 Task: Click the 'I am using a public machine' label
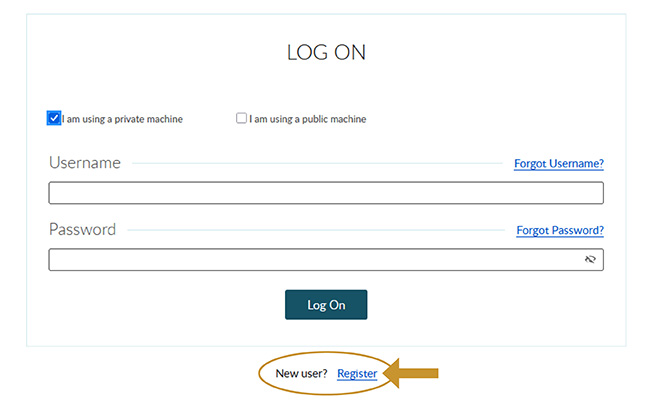307,119
